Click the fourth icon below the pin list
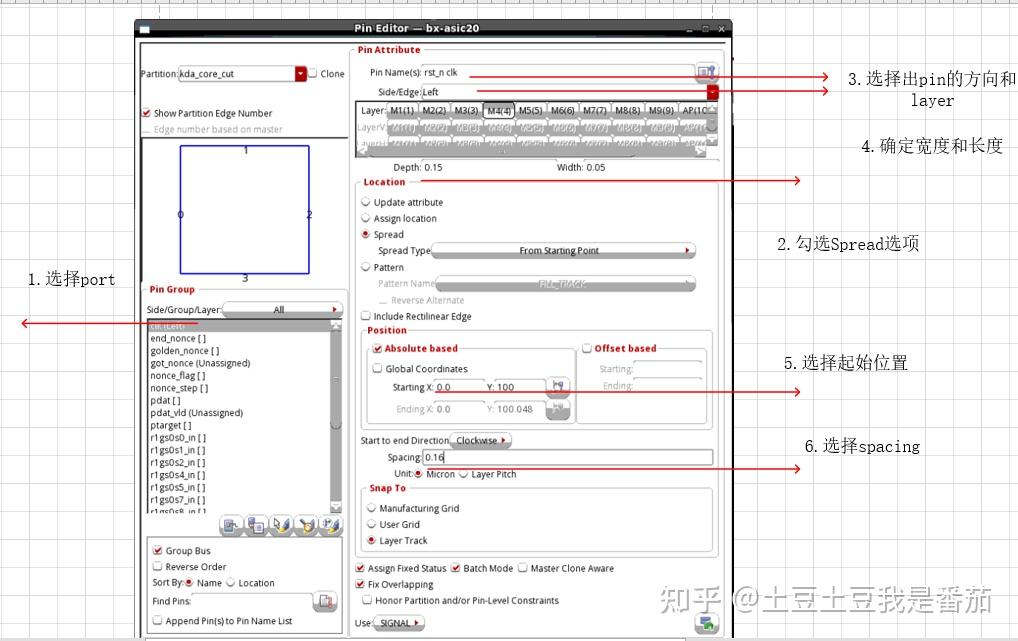The image size is (1018, 641). point(306,525)
